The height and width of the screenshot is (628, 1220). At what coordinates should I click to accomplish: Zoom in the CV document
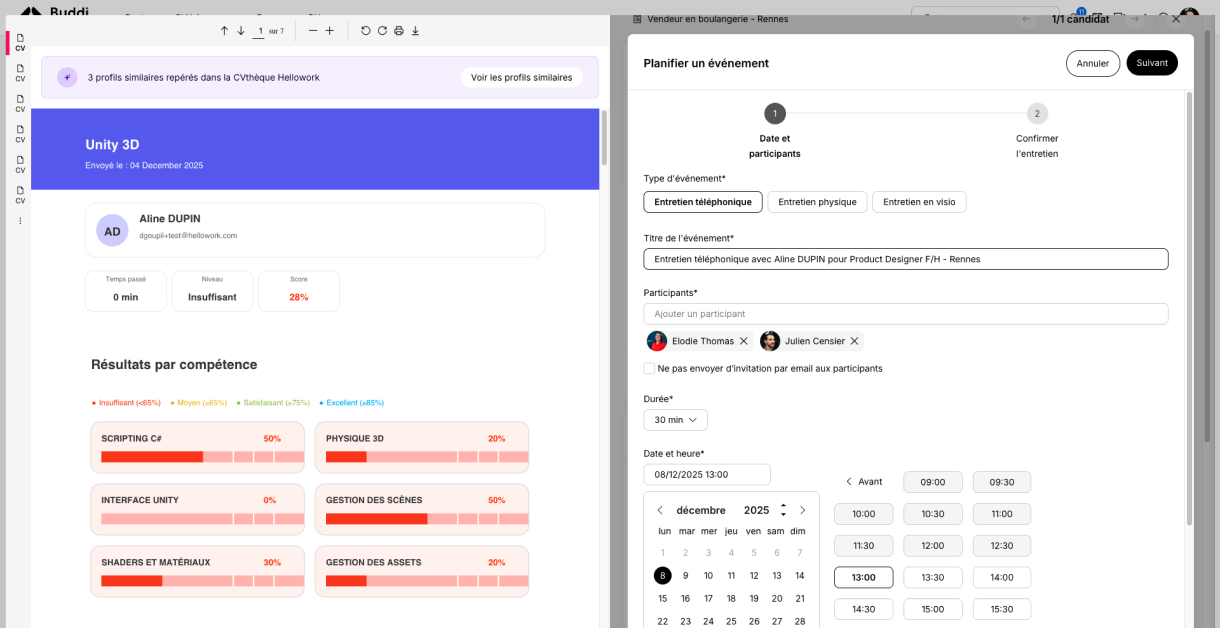pos(330,31)
